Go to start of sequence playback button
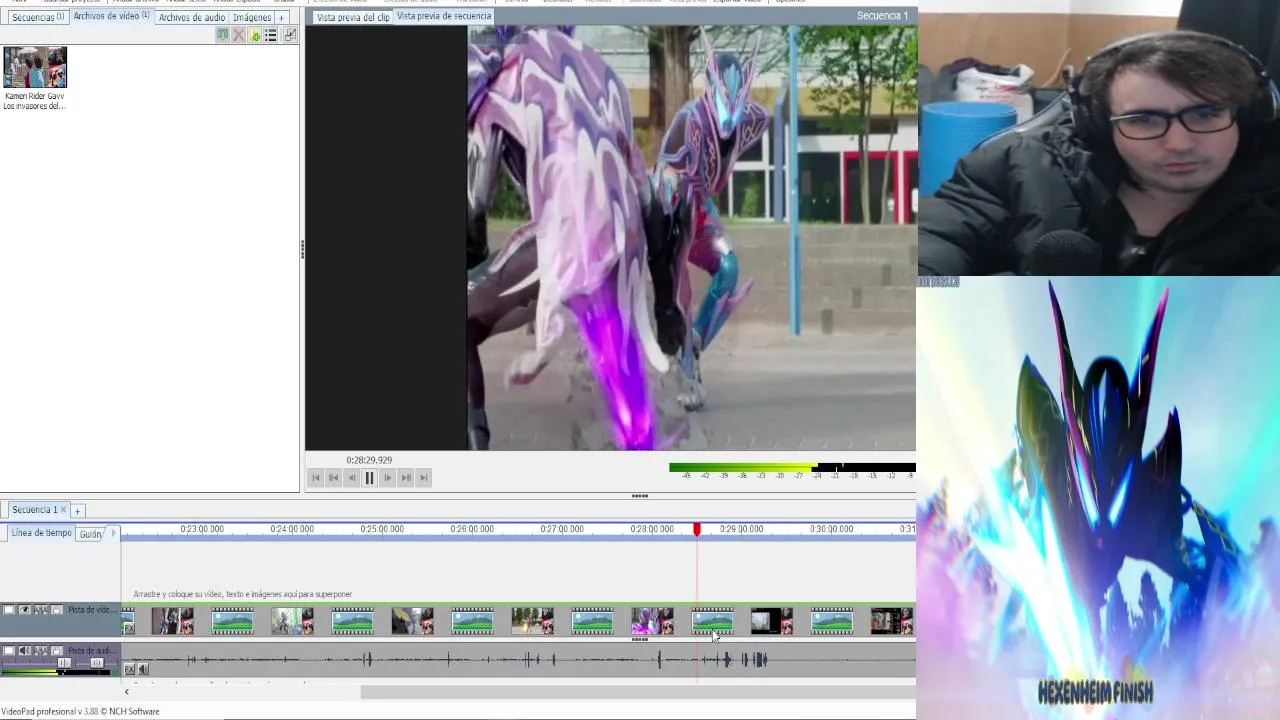Screen dimensions: 1280x720 (315, 478)
